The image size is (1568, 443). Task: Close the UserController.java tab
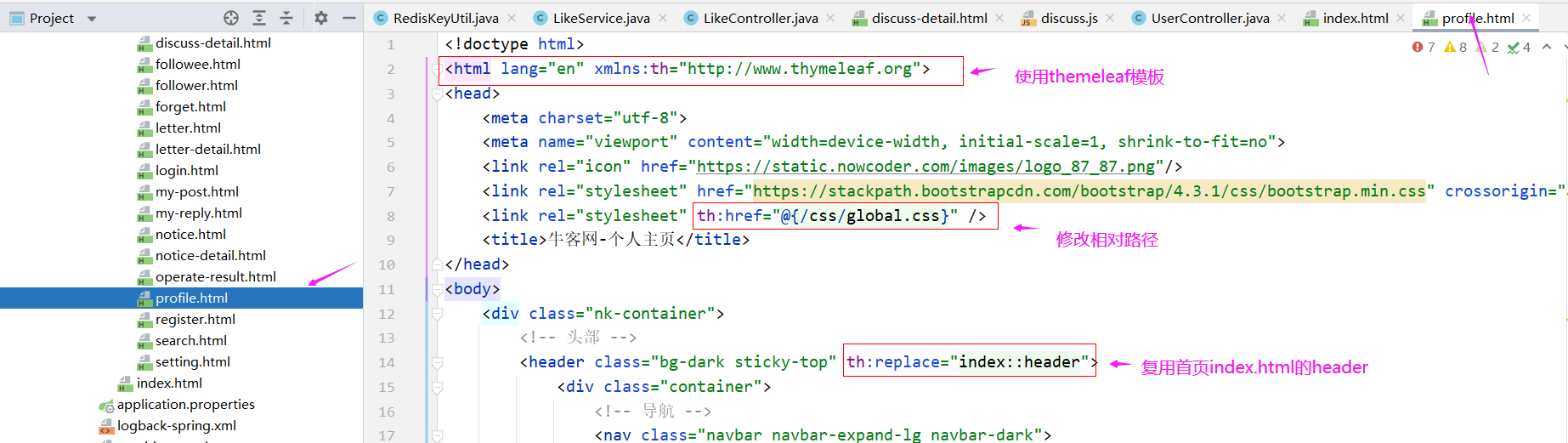(1282, 18)
